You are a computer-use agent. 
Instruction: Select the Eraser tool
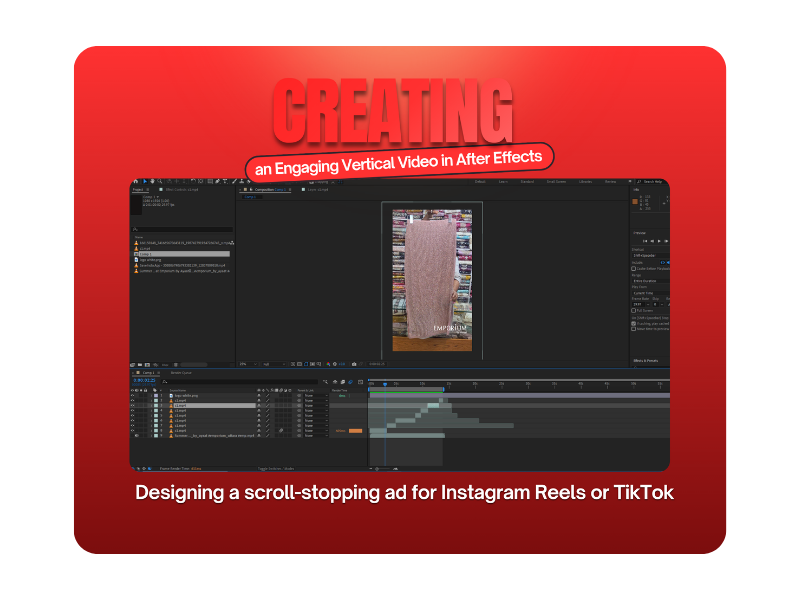[x=249, y=181]
